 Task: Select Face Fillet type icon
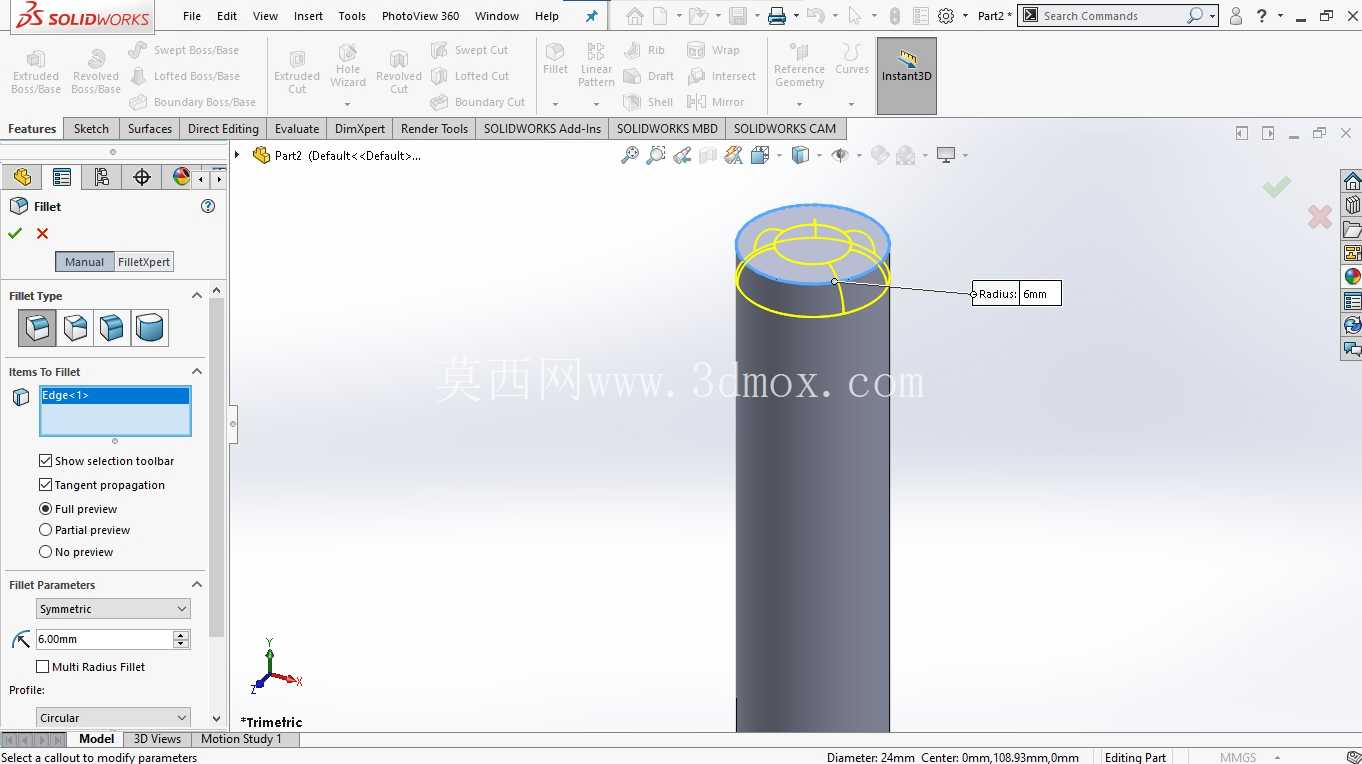(112, 328)
